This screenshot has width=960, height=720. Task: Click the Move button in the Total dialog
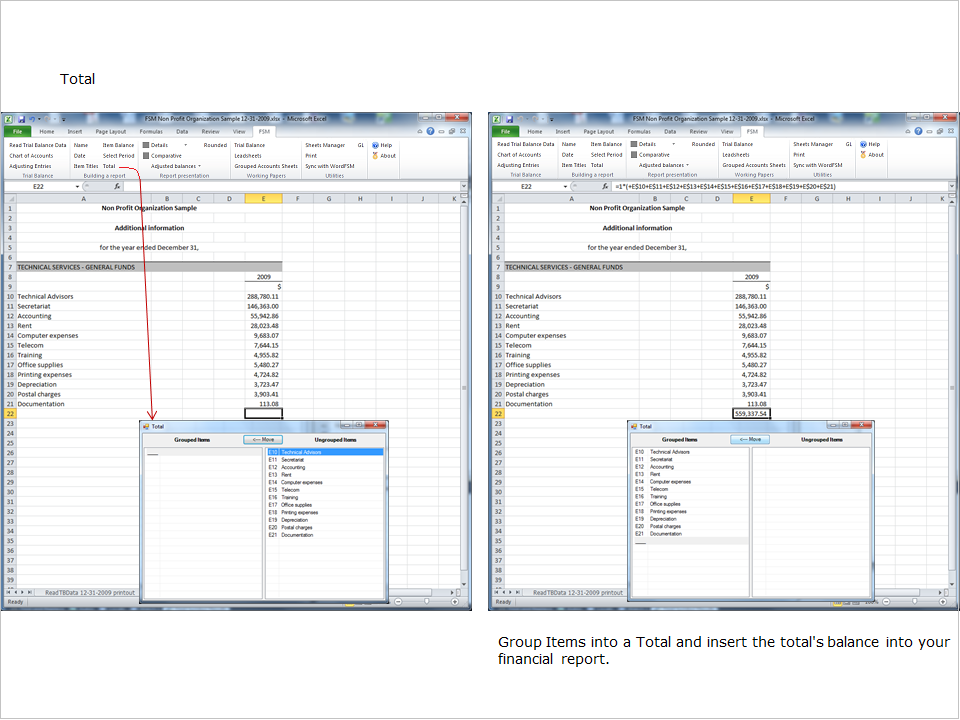262,440
